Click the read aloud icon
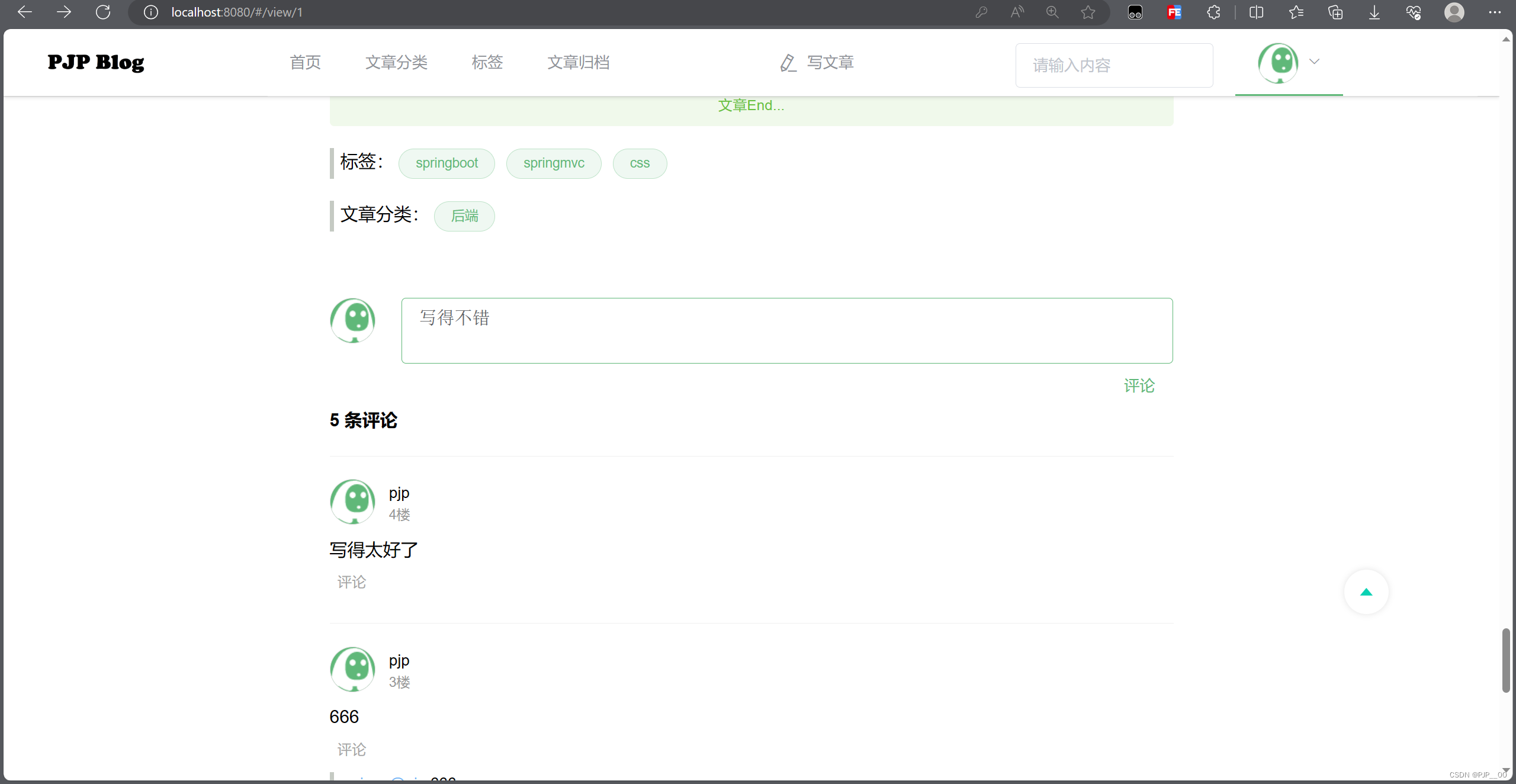The height and width of the screenshot is (784, 1516). [x=1017, y=12]
